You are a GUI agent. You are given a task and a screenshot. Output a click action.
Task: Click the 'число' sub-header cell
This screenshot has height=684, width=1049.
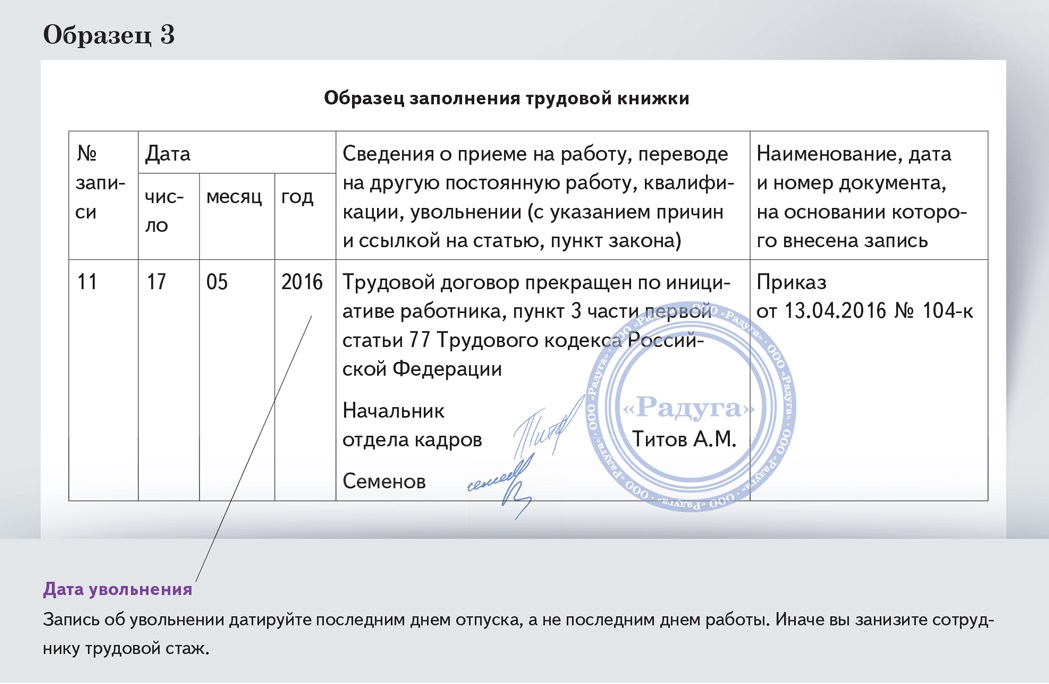[x=168, y=211]
